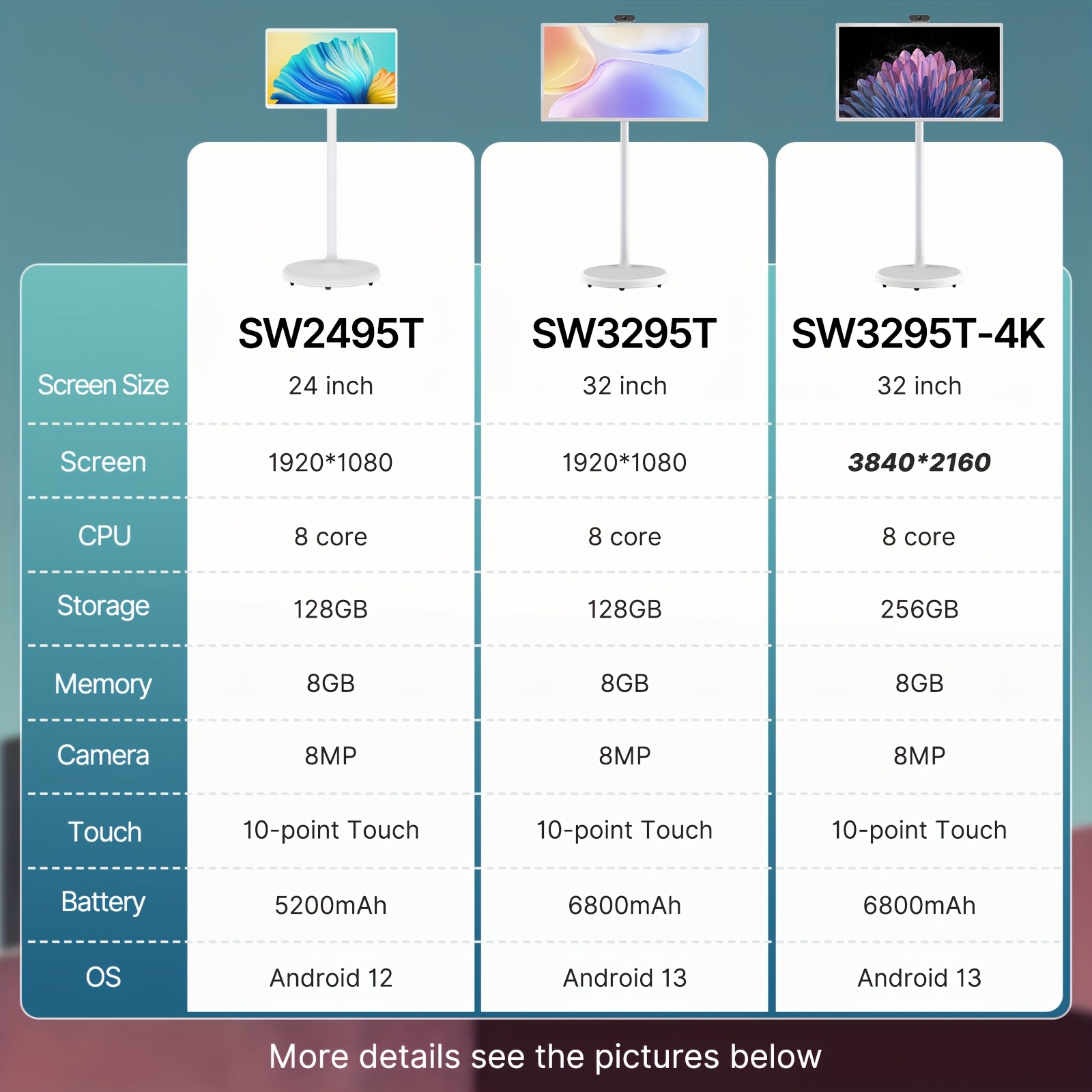Click 8GB memory for SW3295T-4K

pos(919,683)
